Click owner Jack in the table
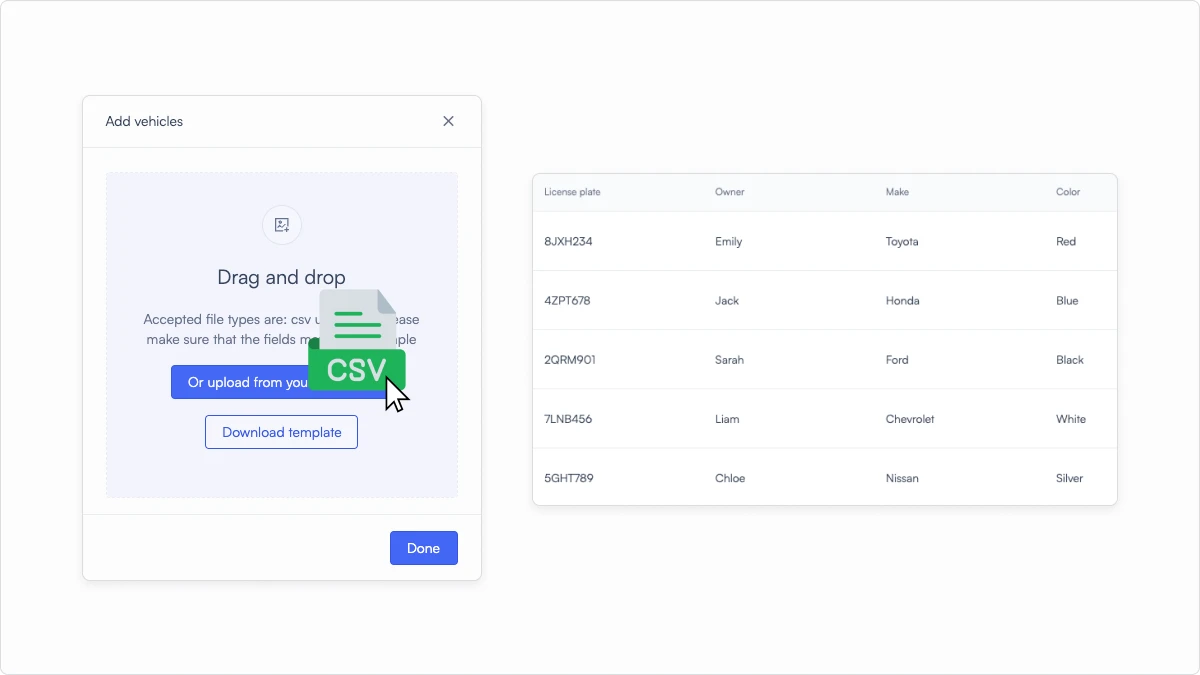This screenshot has width=1200, height=675. (727, 300)
